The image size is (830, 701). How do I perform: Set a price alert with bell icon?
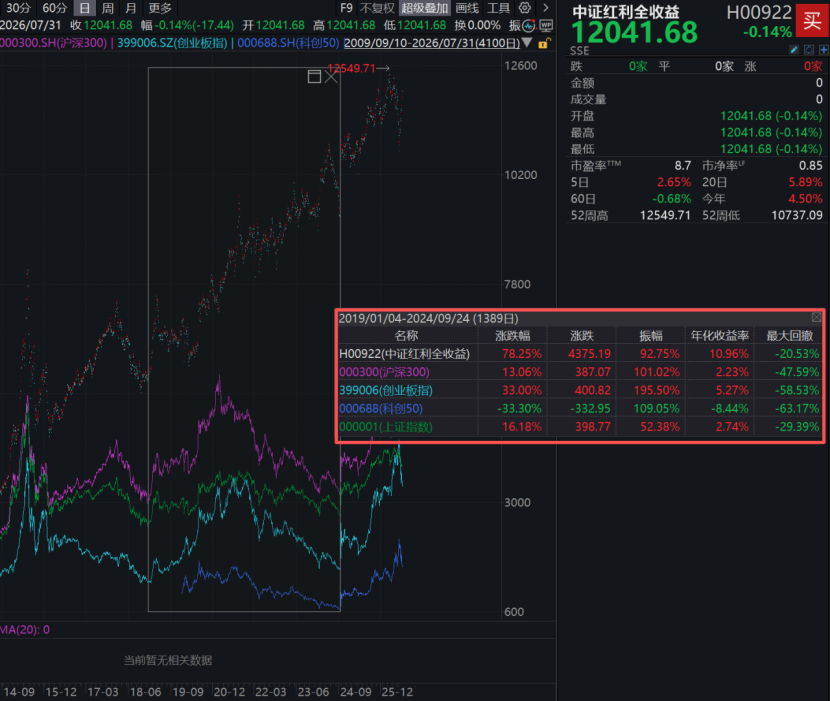coord(809,50)
